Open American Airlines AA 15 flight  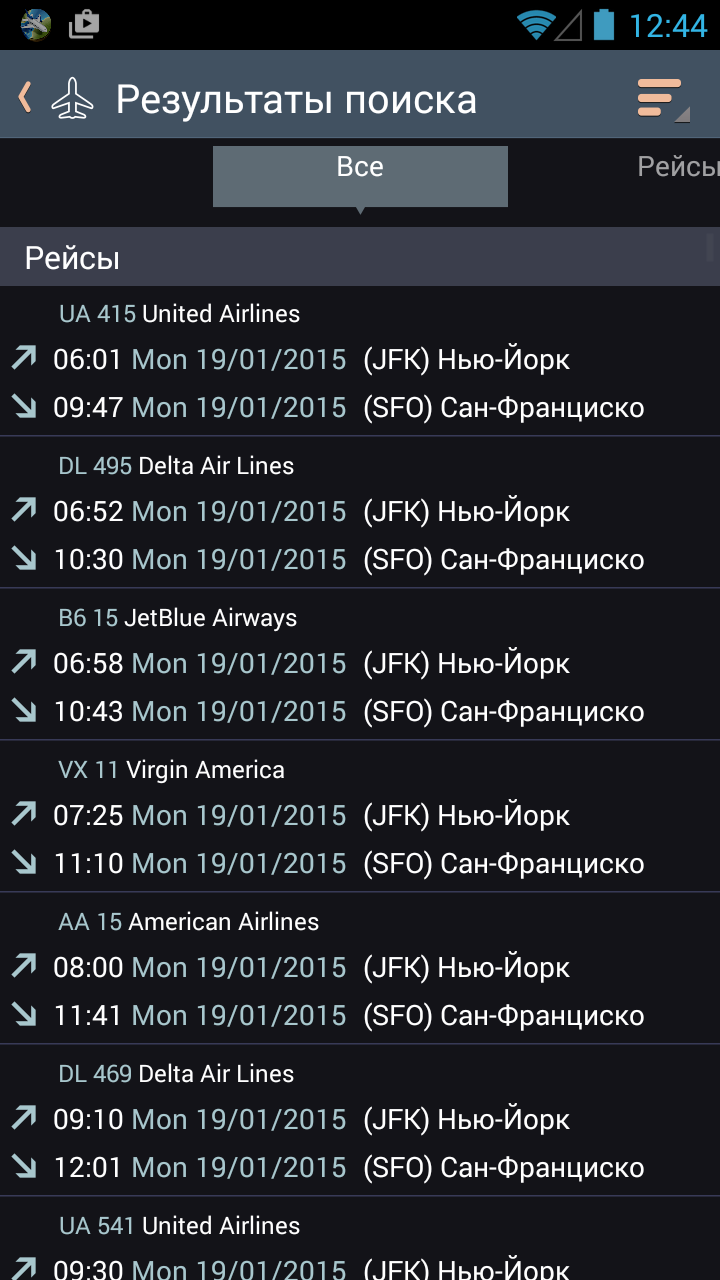(360, 968)
